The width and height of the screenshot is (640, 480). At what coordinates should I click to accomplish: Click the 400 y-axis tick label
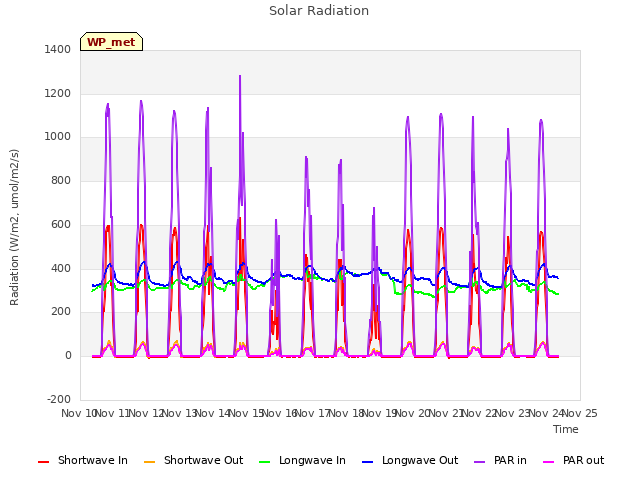click(x=61, y=268)
